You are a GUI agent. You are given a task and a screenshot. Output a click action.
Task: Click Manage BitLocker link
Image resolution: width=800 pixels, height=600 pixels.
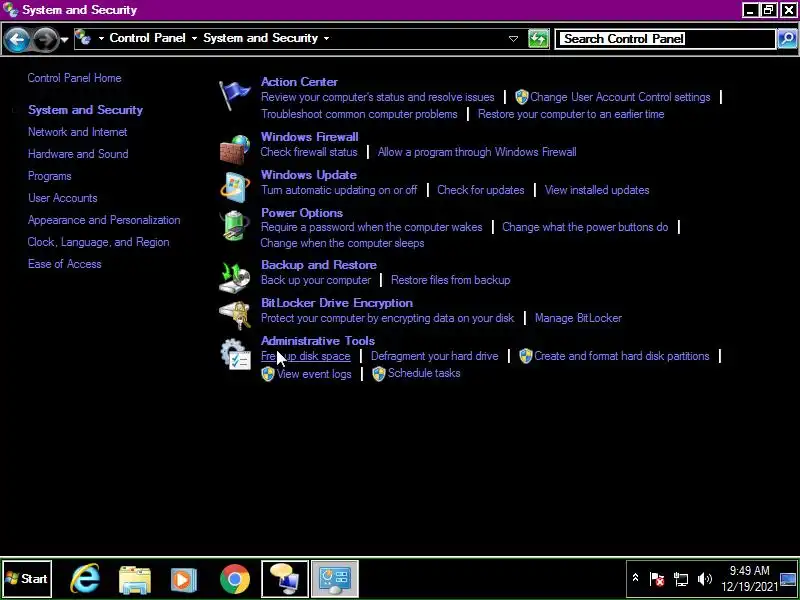pyautogui.click(x=578, y=318)
